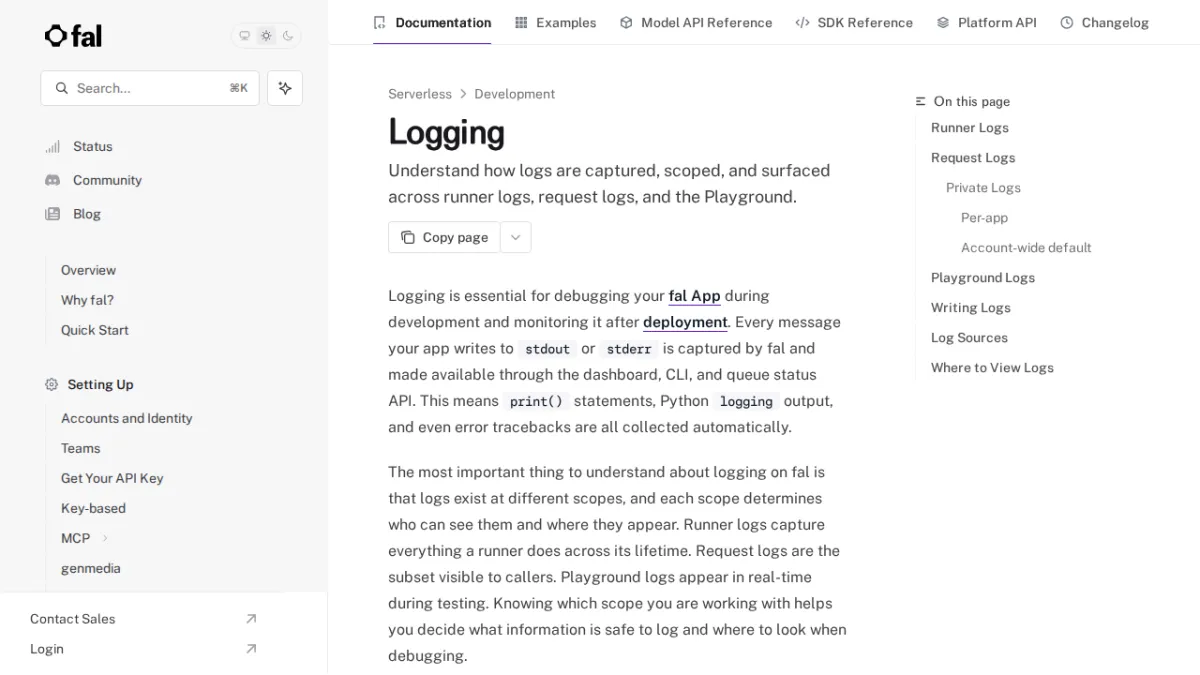Open the Teams page
Viewport: 1200px width, 675px height.
81,448
